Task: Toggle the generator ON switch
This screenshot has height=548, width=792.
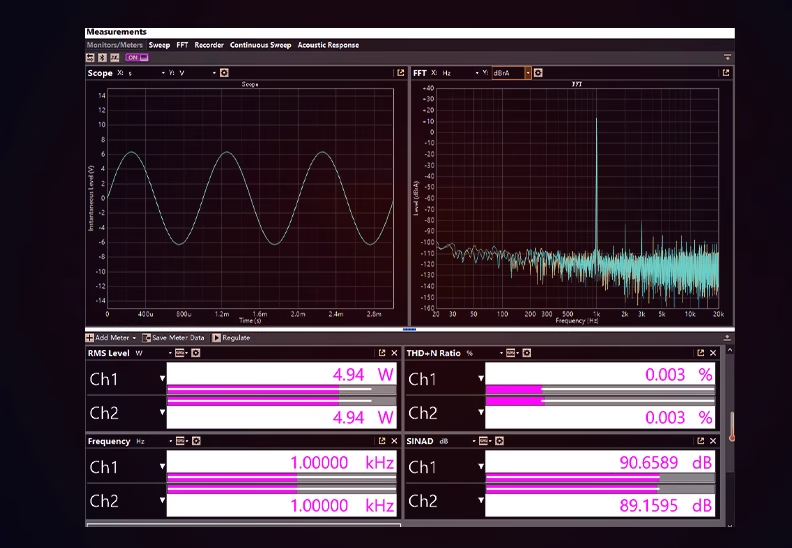Action: click(x=138, y=58)
